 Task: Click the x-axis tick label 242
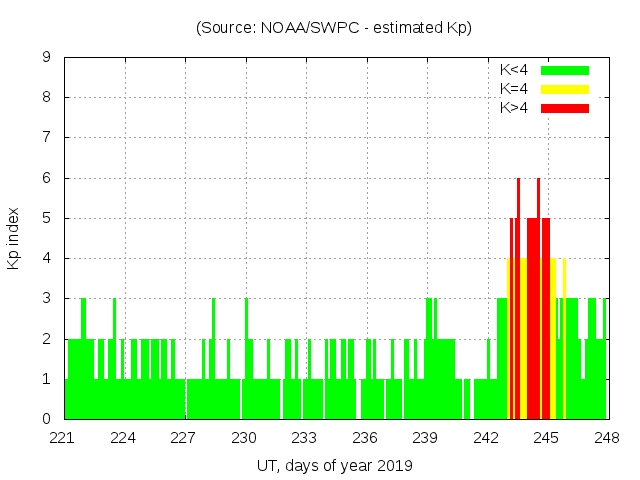(x=486, y=438)
